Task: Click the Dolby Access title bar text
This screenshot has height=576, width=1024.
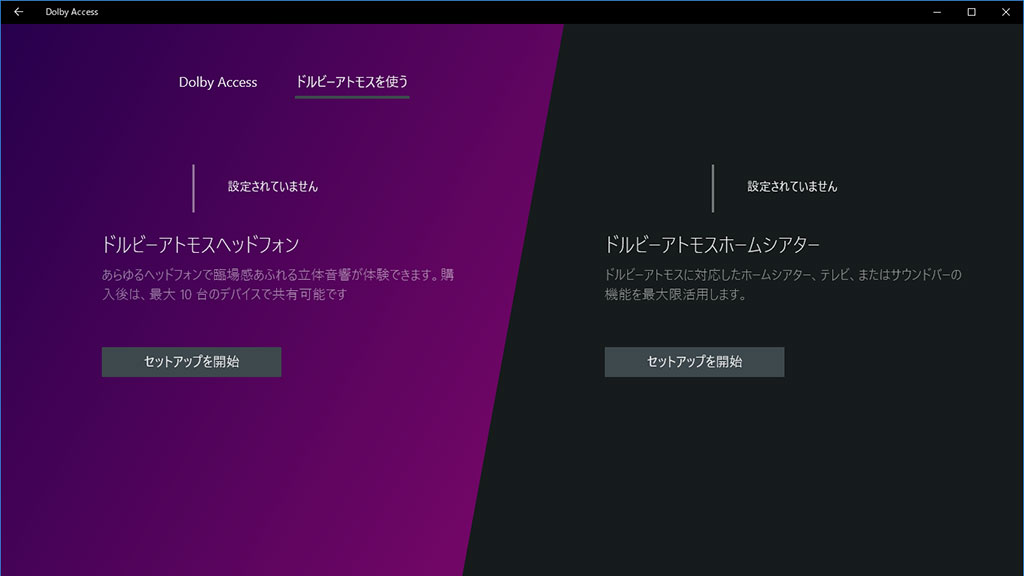Action: (x=72, y=12)
